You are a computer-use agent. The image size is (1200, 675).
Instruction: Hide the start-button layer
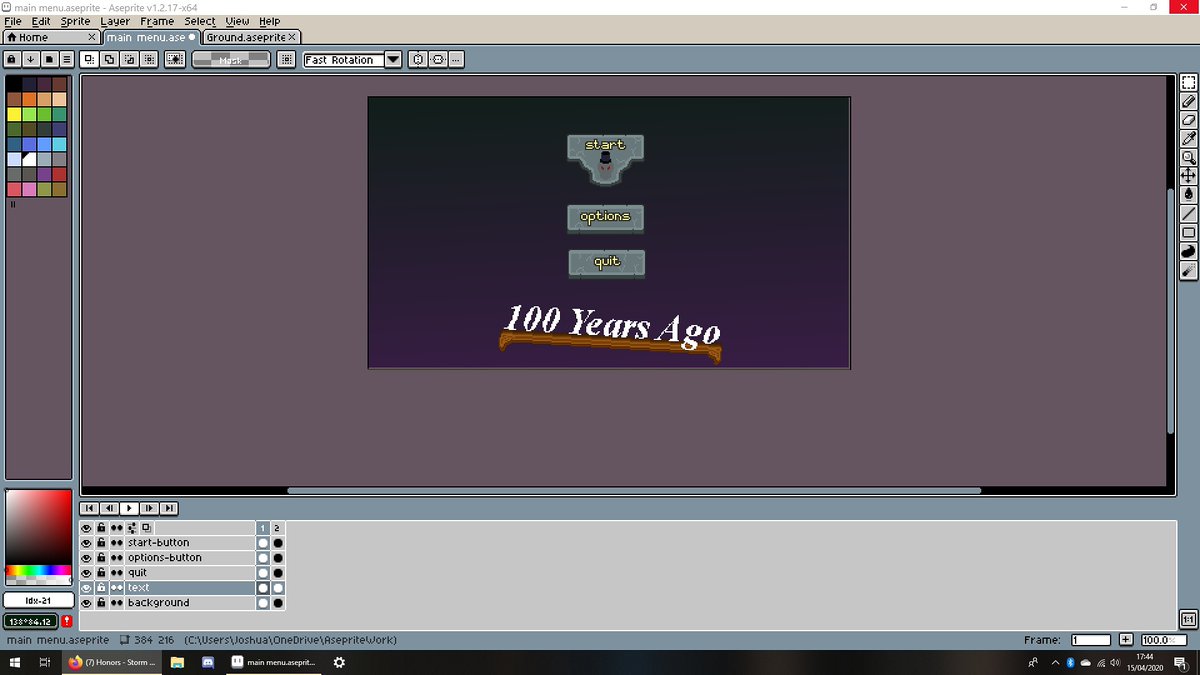[x=86, y=543]
